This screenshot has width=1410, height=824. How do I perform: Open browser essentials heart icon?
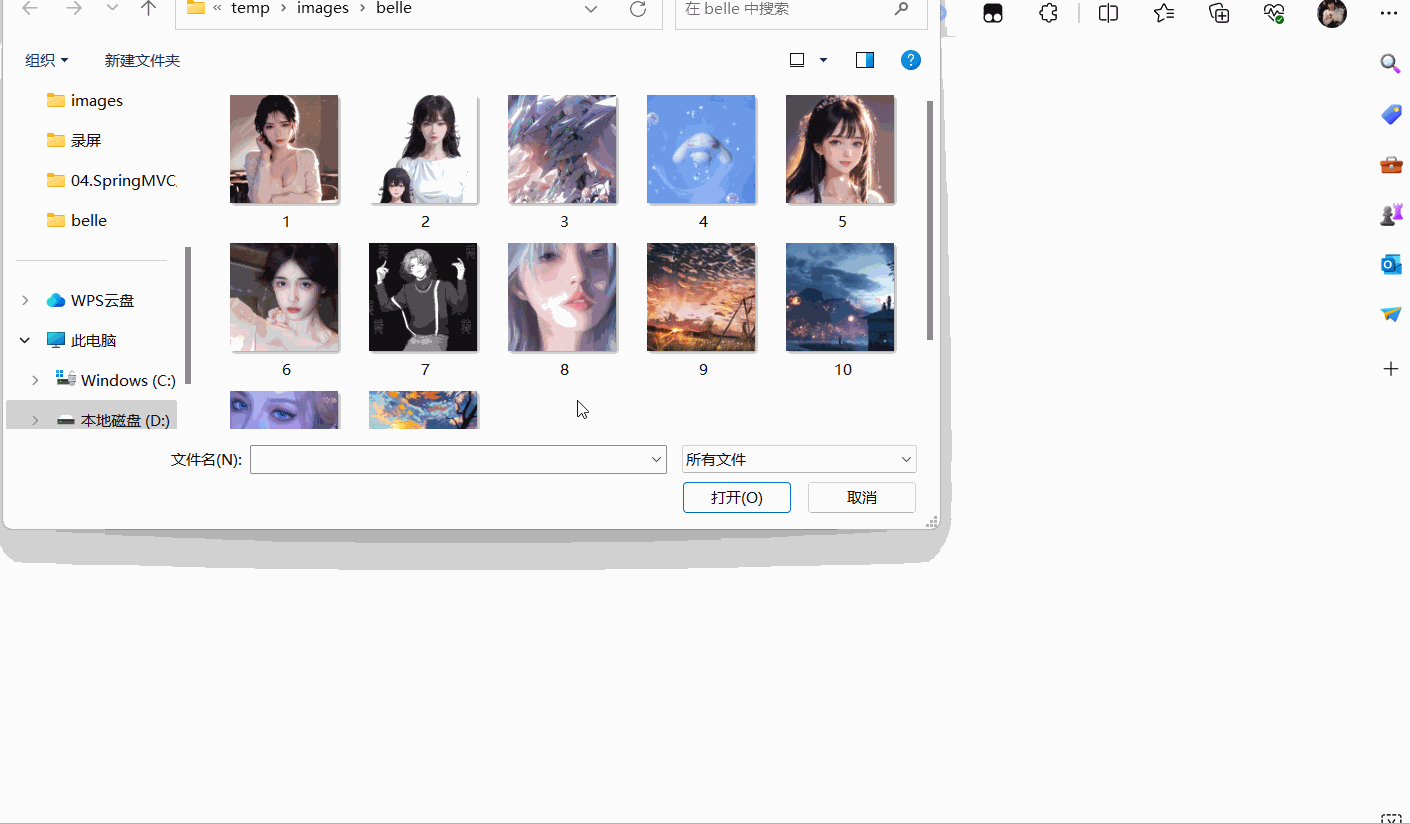[x=1274, y=13]
